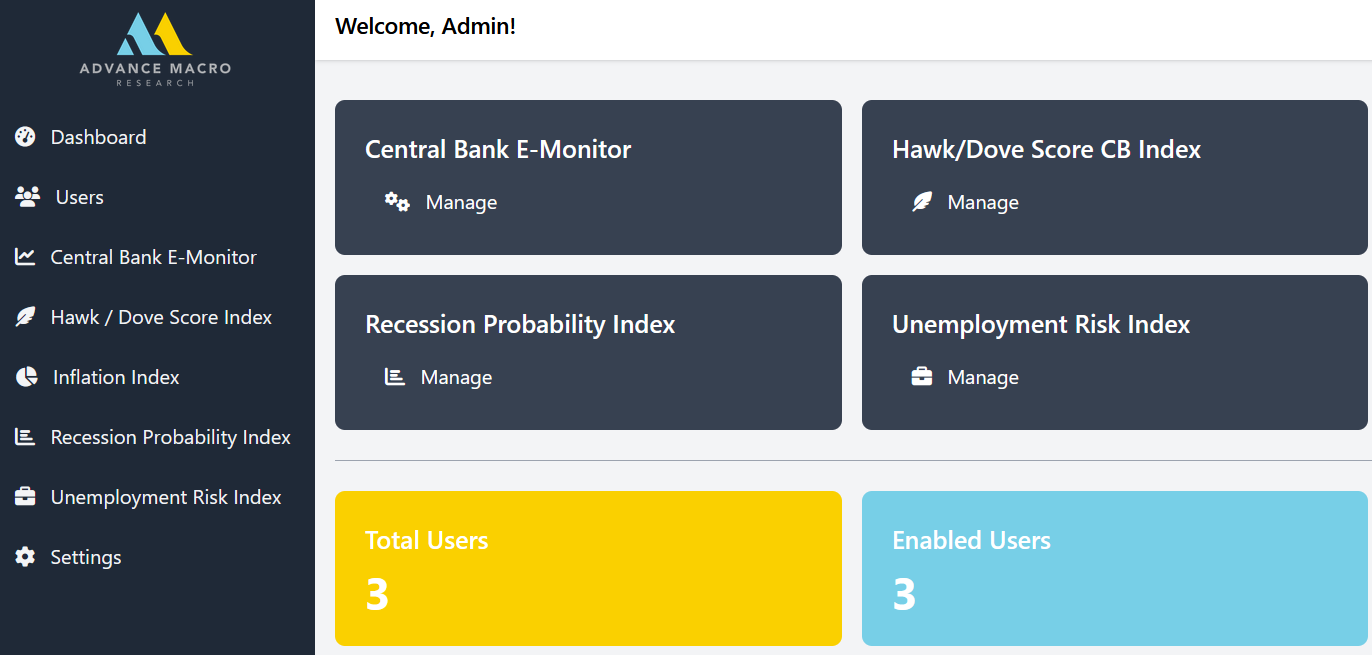1372x655 pixels.
Task: Click the Users group icon in sidebar
Action: click(x=27, y=197)
